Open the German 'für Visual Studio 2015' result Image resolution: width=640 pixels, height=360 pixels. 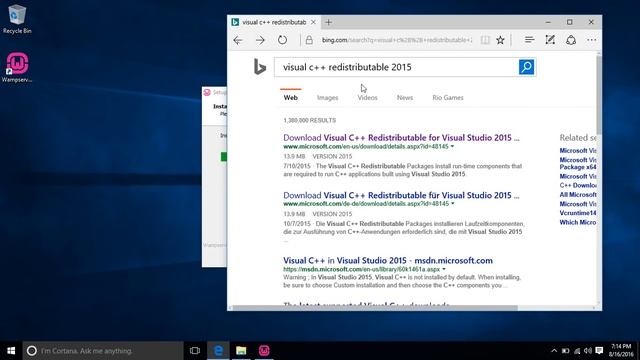[401, 195]
